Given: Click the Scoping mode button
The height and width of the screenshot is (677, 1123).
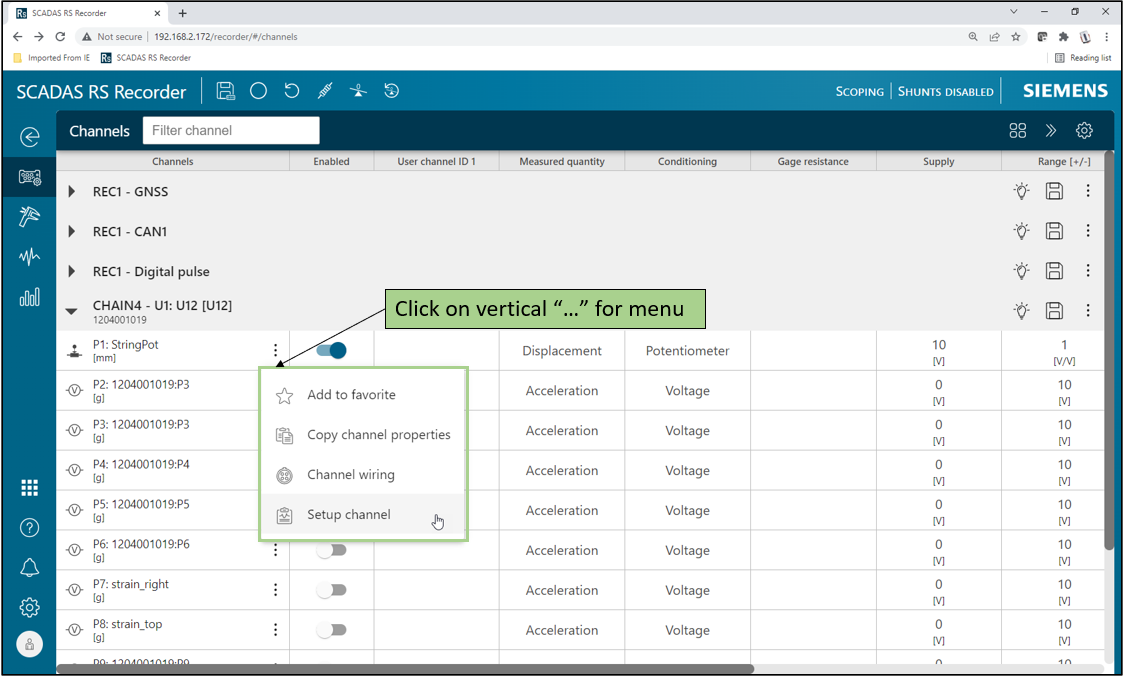Looking at the screenshot, I should (859, 91).
